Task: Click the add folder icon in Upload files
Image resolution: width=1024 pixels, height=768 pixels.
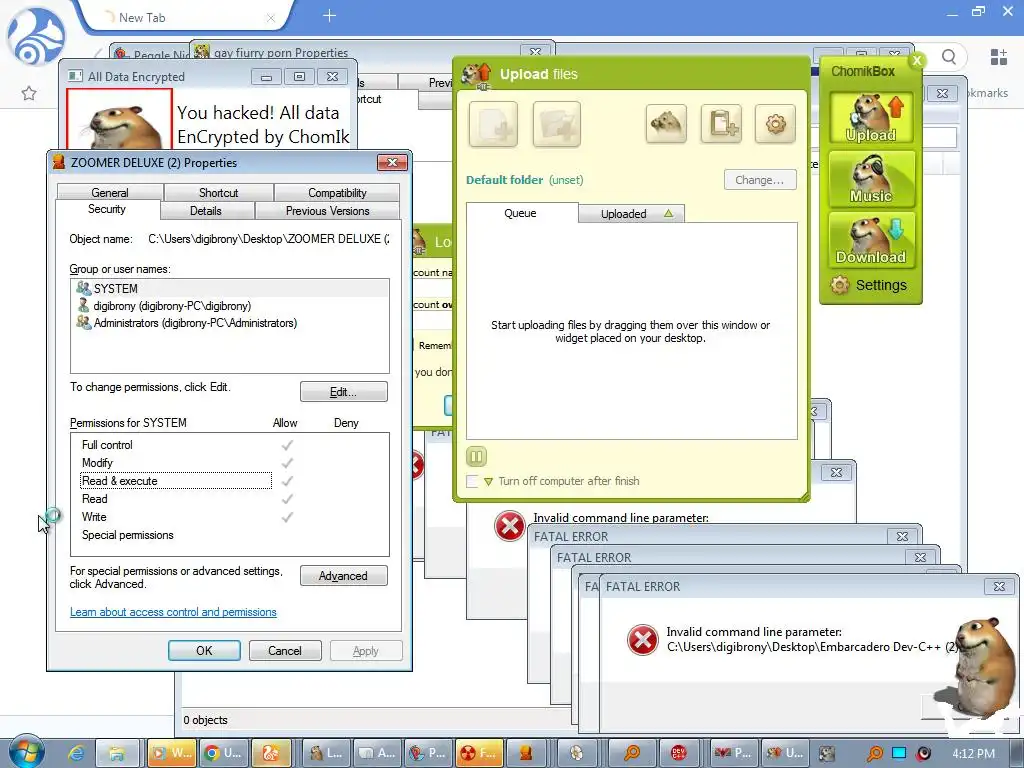Action: point(556,123)
